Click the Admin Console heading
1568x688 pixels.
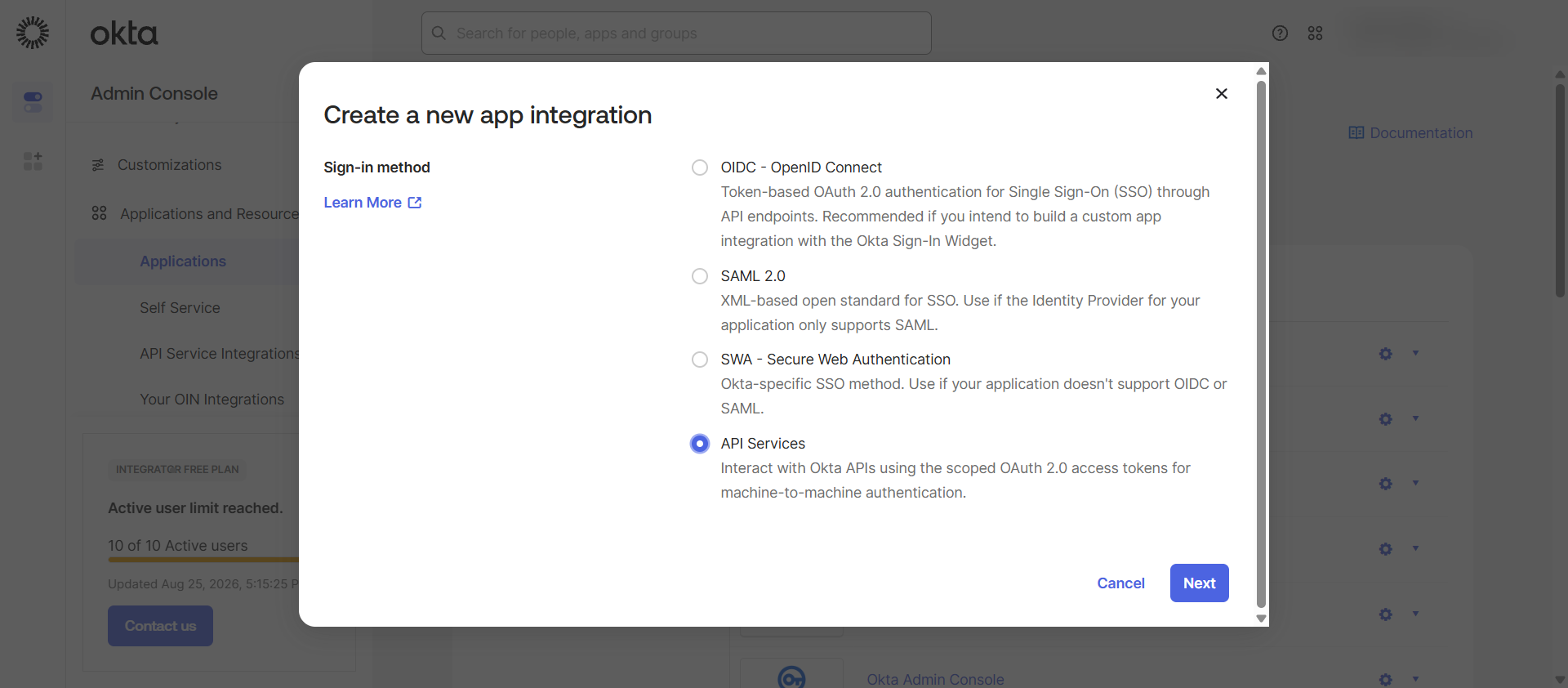[154, 93]
